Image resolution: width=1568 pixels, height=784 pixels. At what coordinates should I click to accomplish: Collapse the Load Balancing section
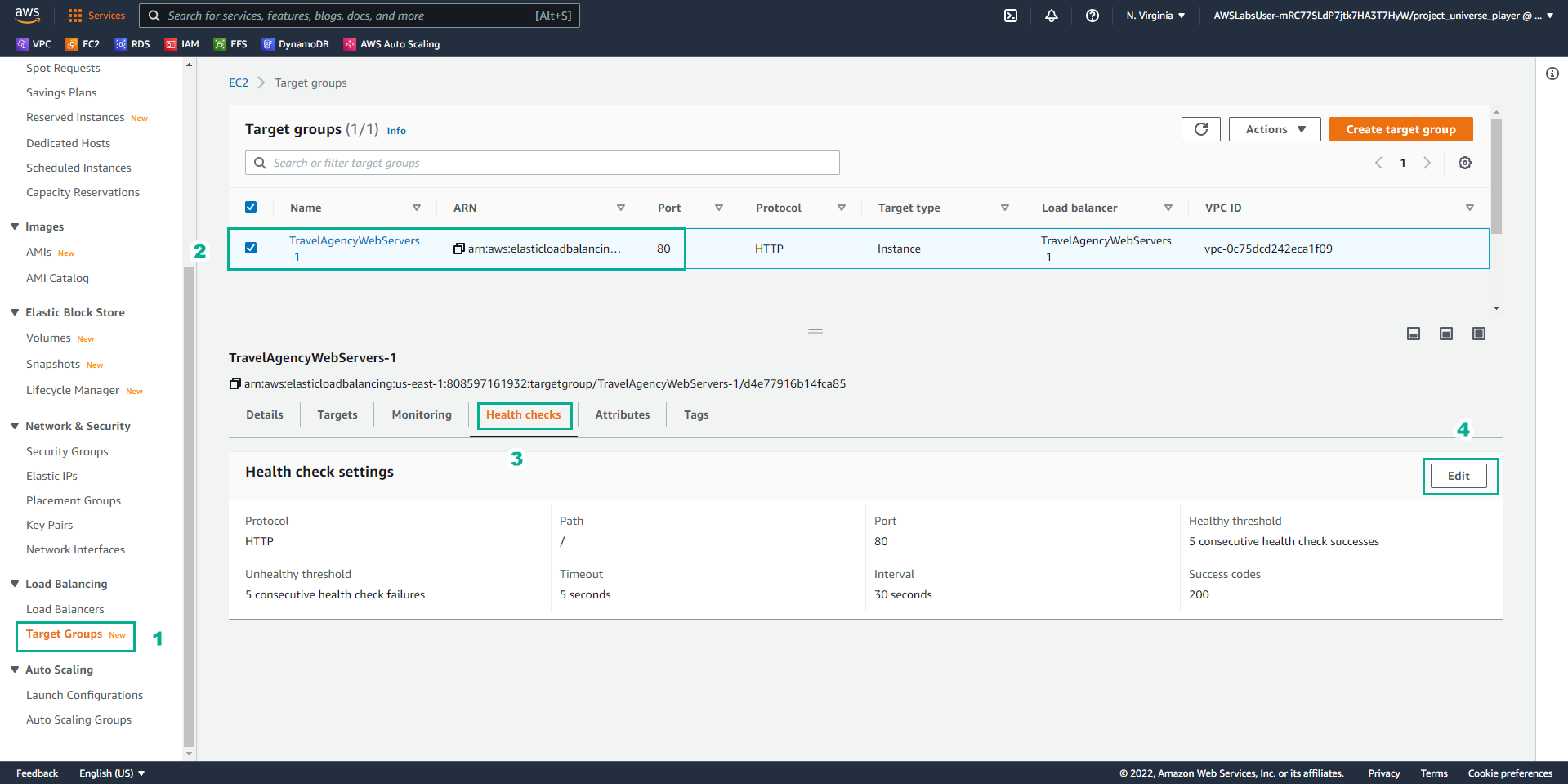coord(15,584)
